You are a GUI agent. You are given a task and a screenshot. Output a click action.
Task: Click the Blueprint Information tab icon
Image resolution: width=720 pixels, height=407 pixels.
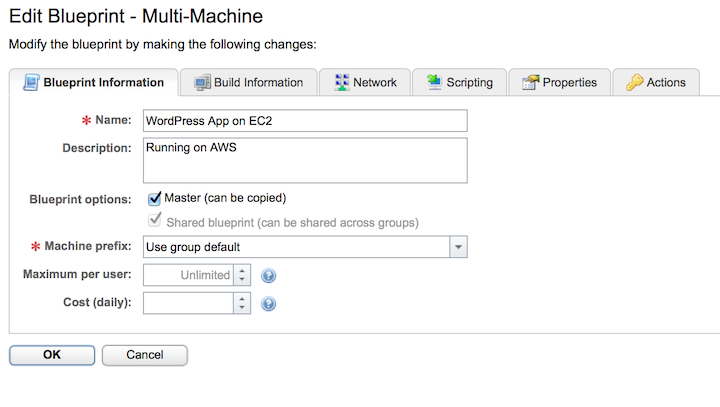tap(29, 83)
